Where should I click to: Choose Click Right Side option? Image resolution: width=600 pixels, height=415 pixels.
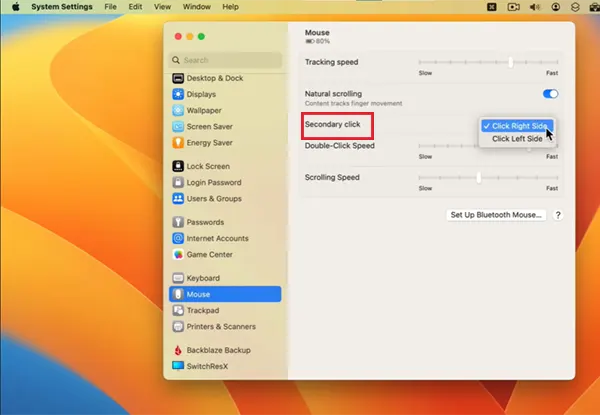517,126
